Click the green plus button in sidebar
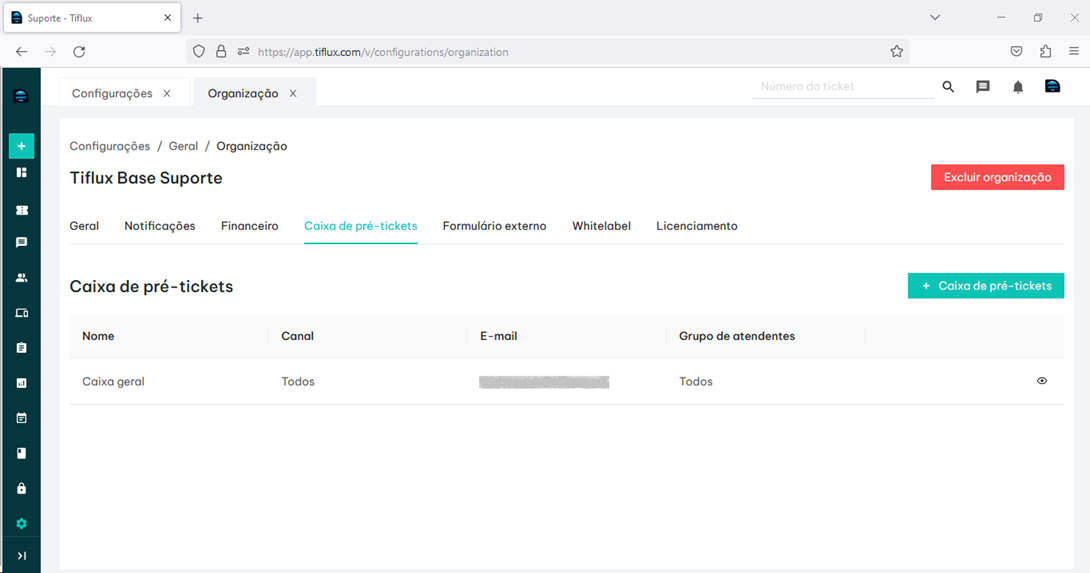Image resolution: width=1090 pixels, height=573 pixels. click(x=21, y=146)
